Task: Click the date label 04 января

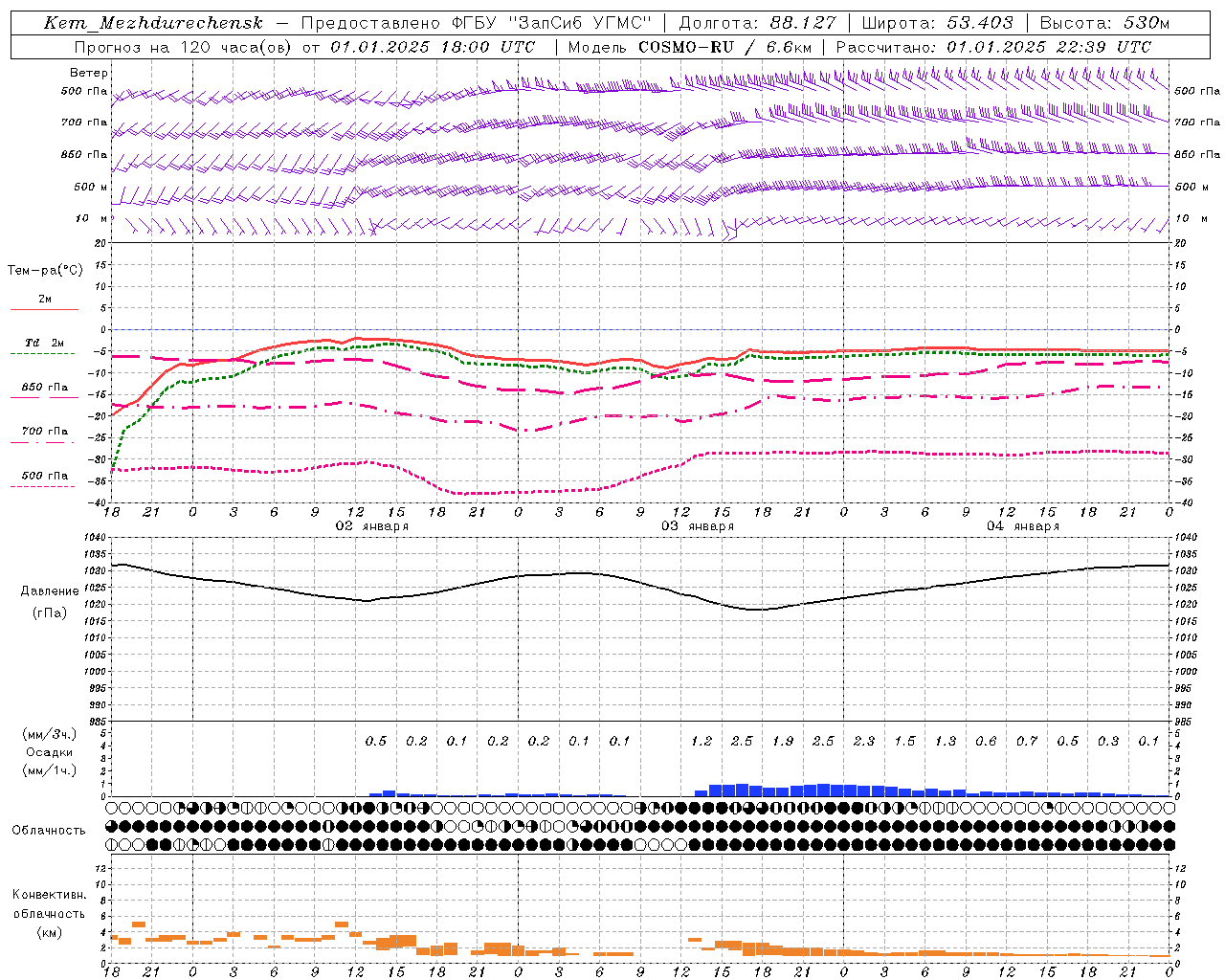Action: [x=1023, y=526]
